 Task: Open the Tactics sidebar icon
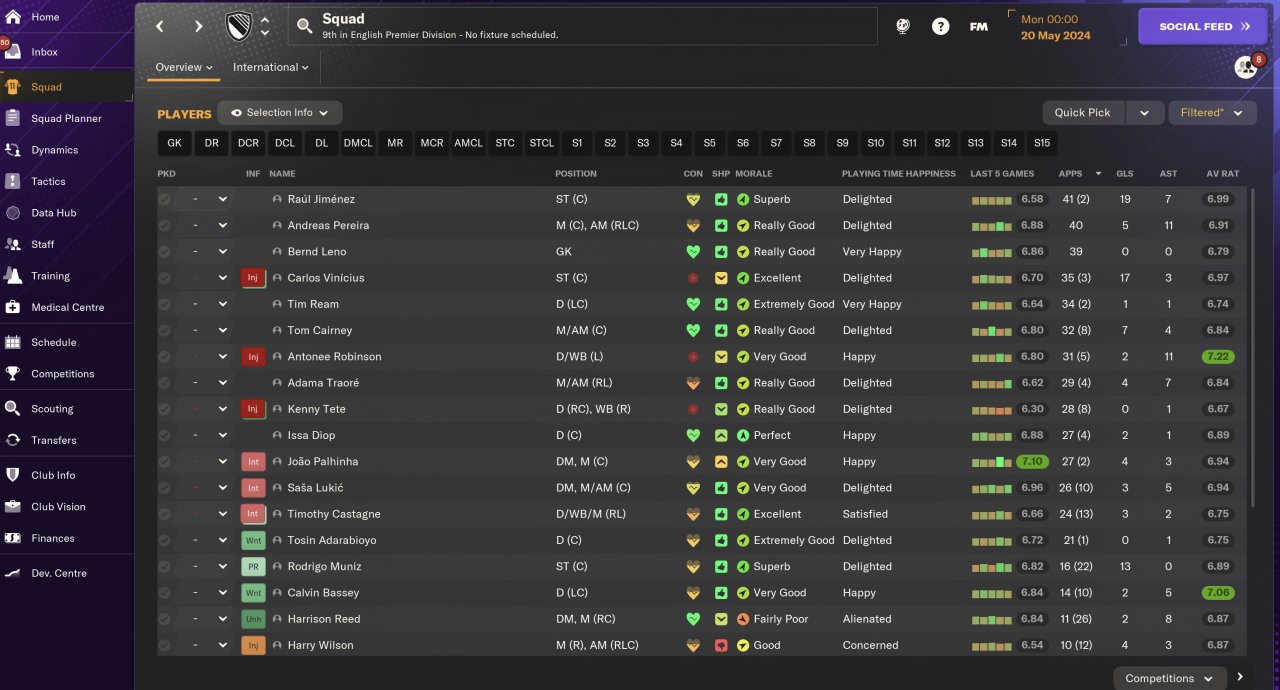click(13, 181)
